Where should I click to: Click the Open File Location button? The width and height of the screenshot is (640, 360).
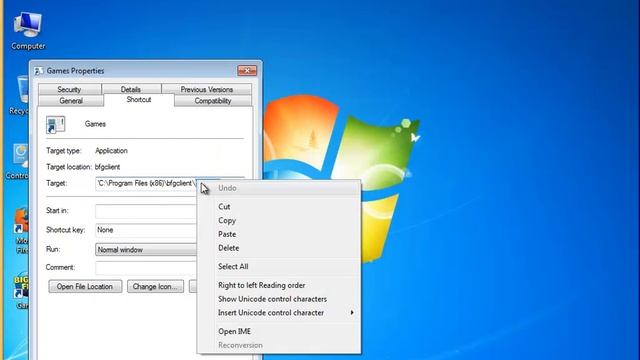[x=85, y=287]
